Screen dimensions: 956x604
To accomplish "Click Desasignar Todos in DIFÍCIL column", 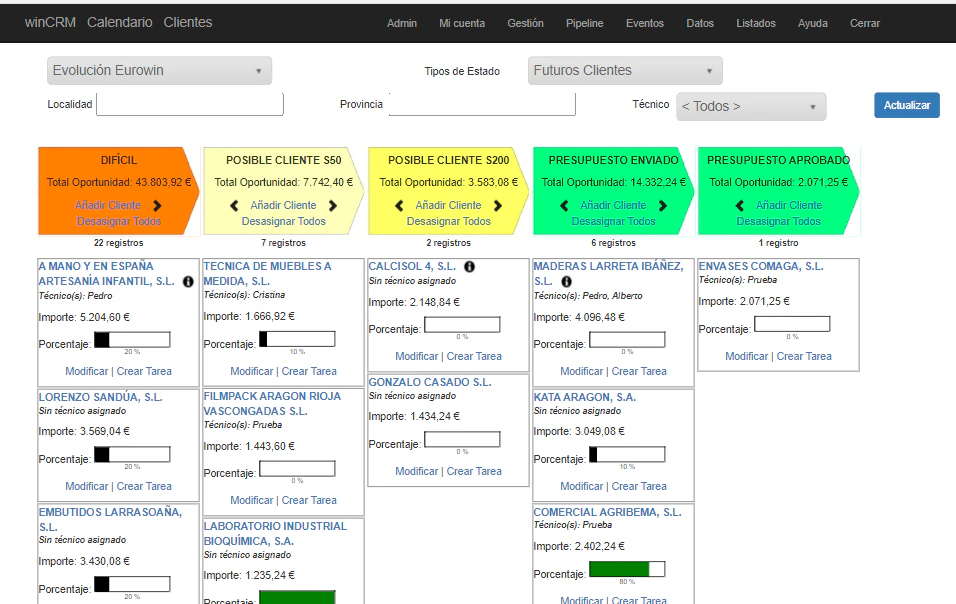I will pos(119,221).
